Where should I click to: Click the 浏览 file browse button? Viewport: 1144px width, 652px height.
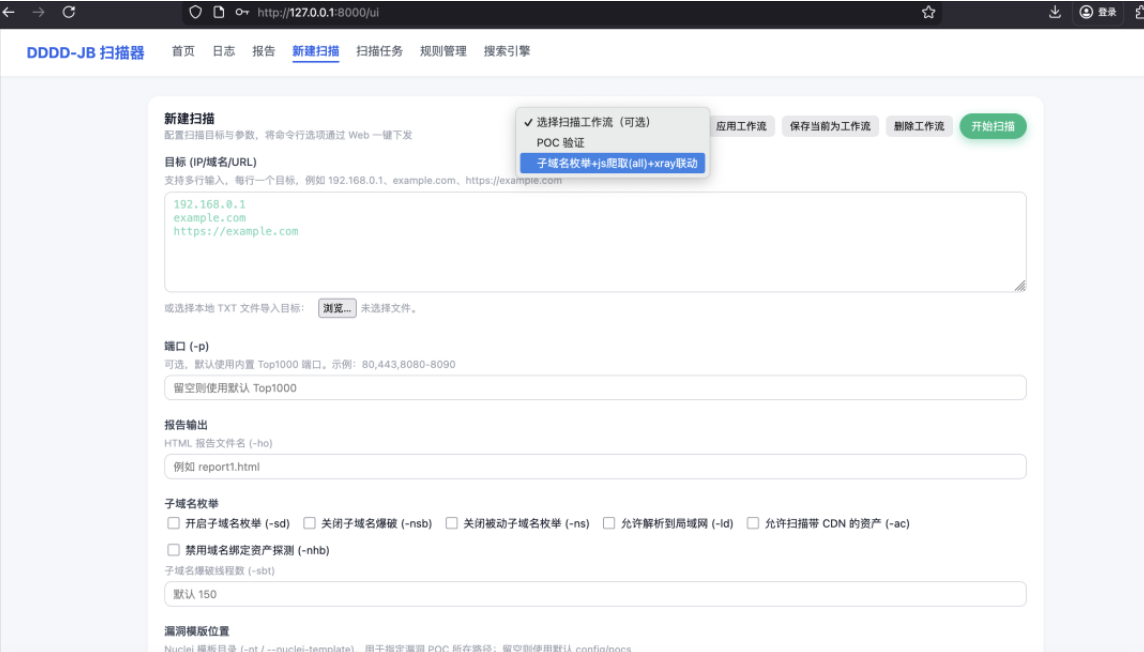tap(339, 308)
